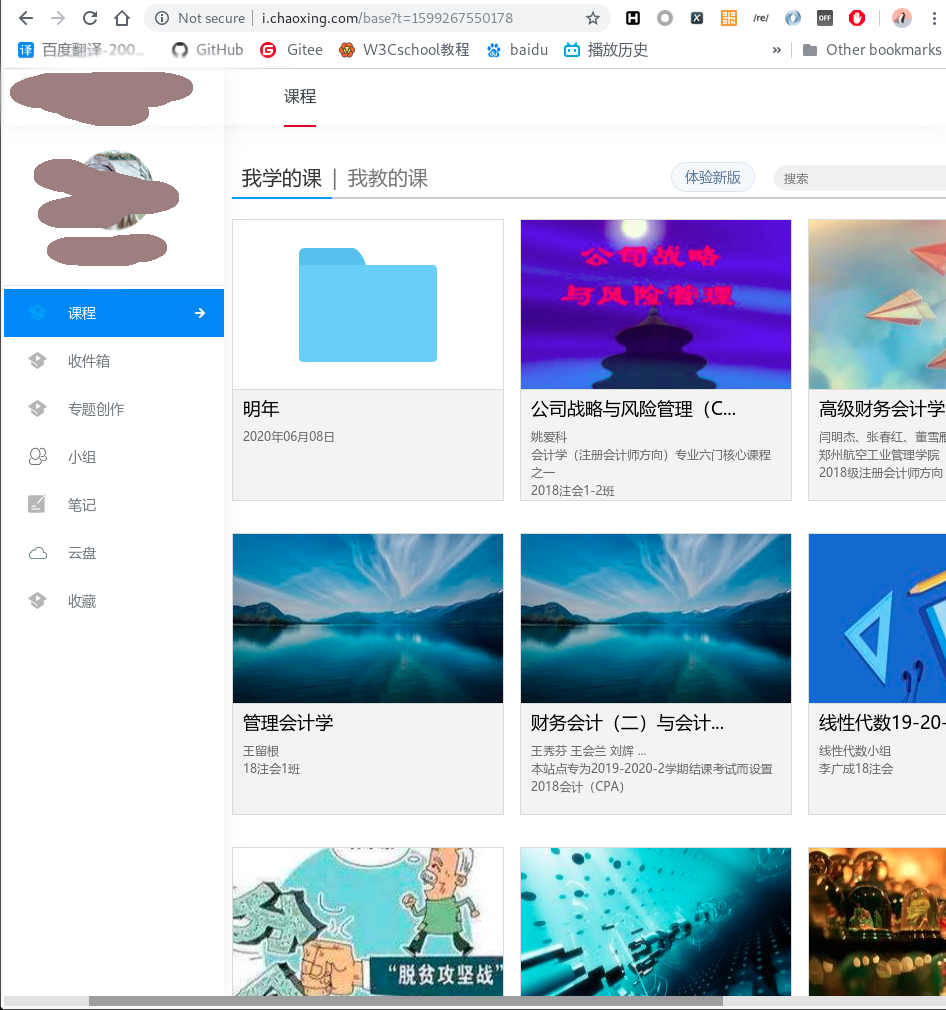Click the 小组 people icon
The width and height of the screenshot is (946, 1010).
coord(38,457)
